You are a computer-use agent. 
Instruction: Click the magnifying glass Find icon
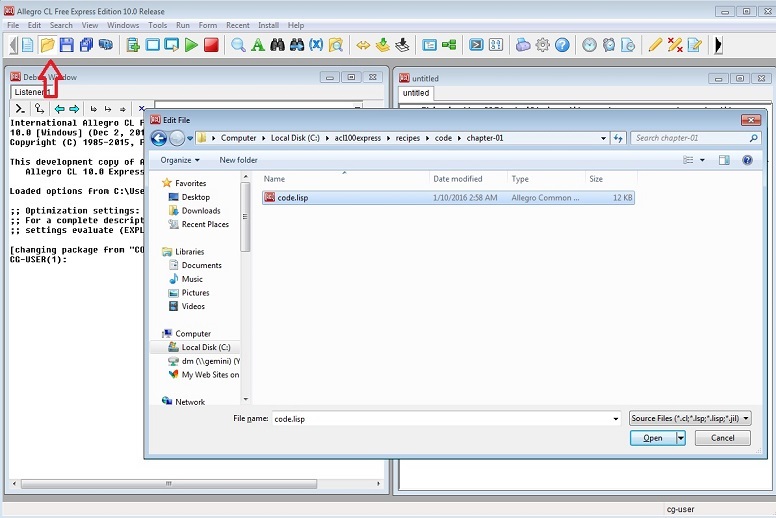coord(238,45)
